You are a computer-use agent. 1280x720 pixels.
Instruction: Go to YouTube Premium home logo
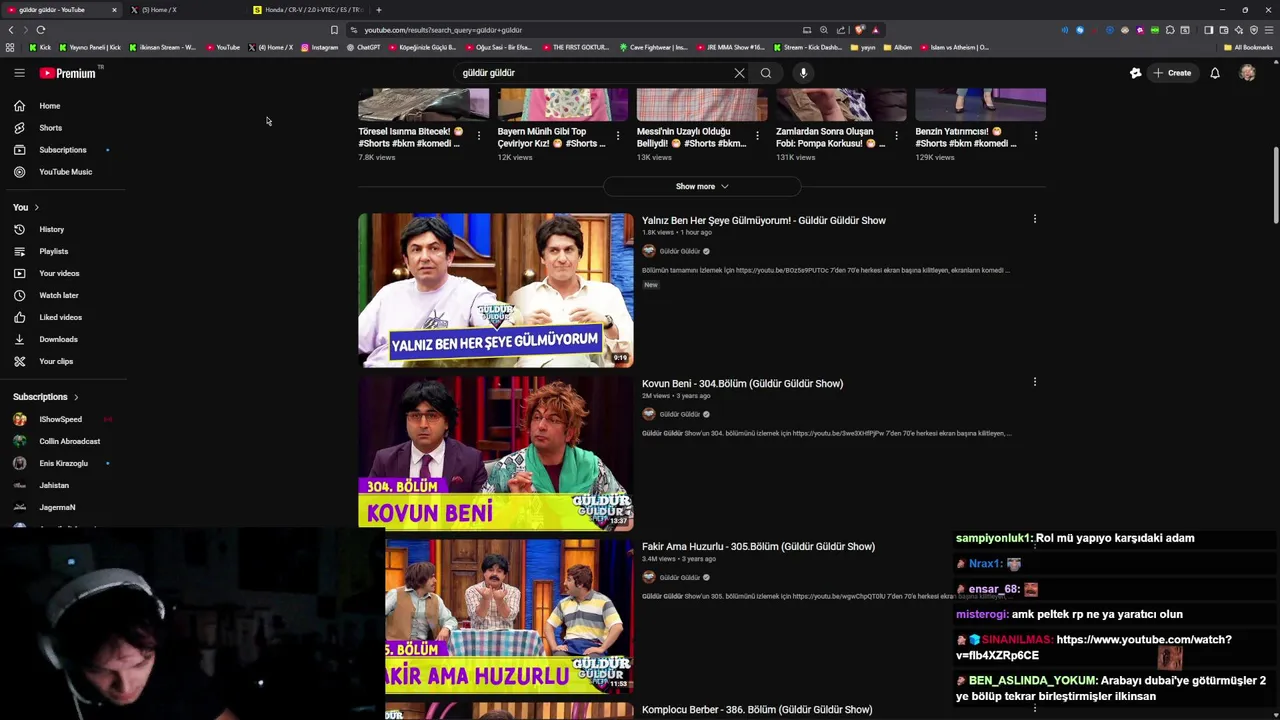[x=68, y=73]
